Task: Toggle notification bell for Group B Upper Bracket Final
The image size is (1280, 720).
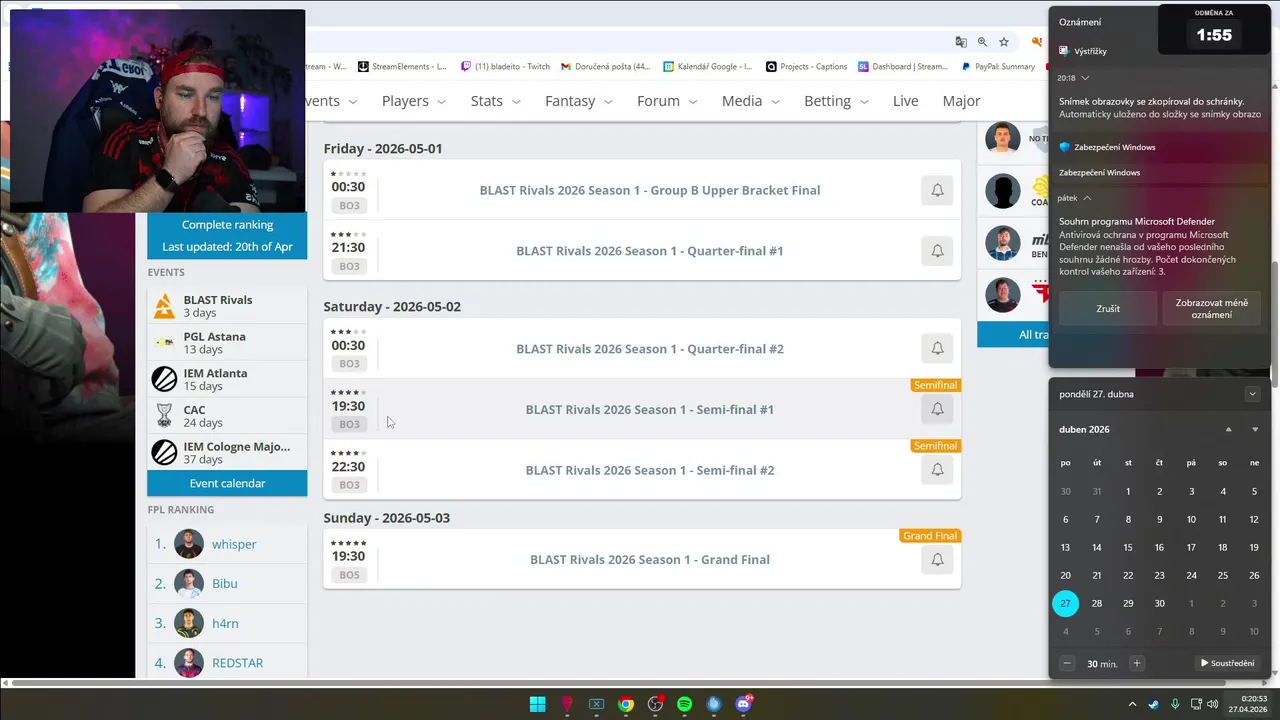Action: [x=937, y=190]
